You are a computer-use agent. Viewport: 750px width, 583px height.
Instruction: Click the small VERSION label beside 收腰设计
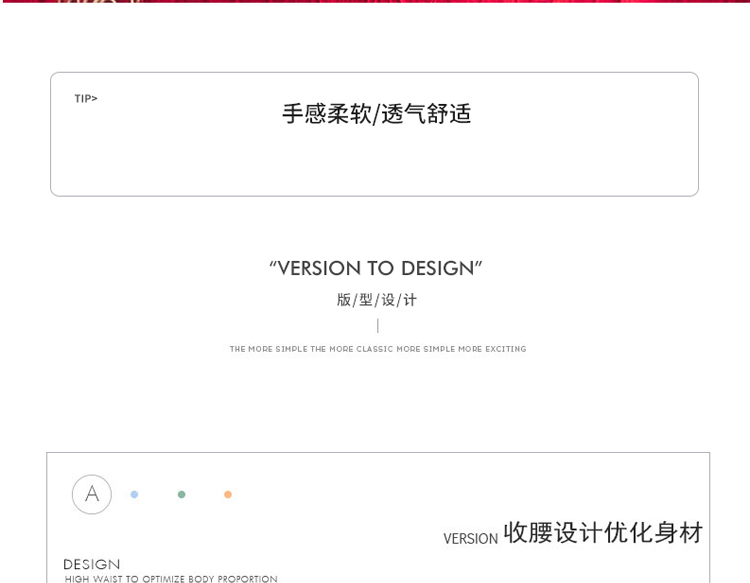tap(470, 539)
